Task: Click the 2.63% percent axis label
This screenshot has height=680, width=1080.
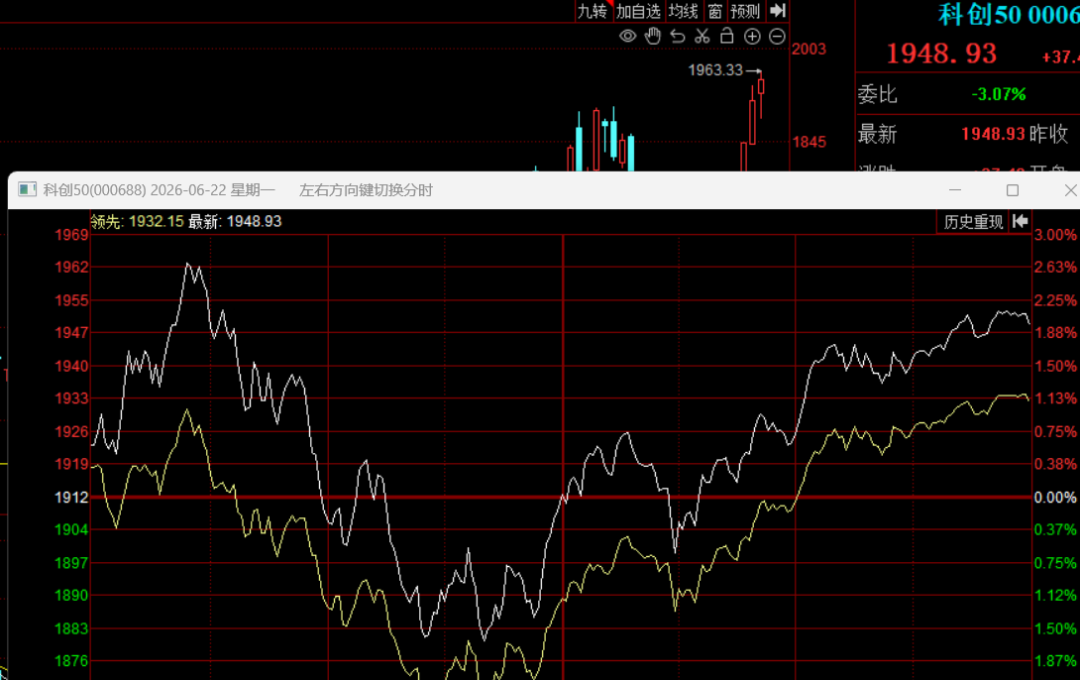Action: pos(1055,267)
